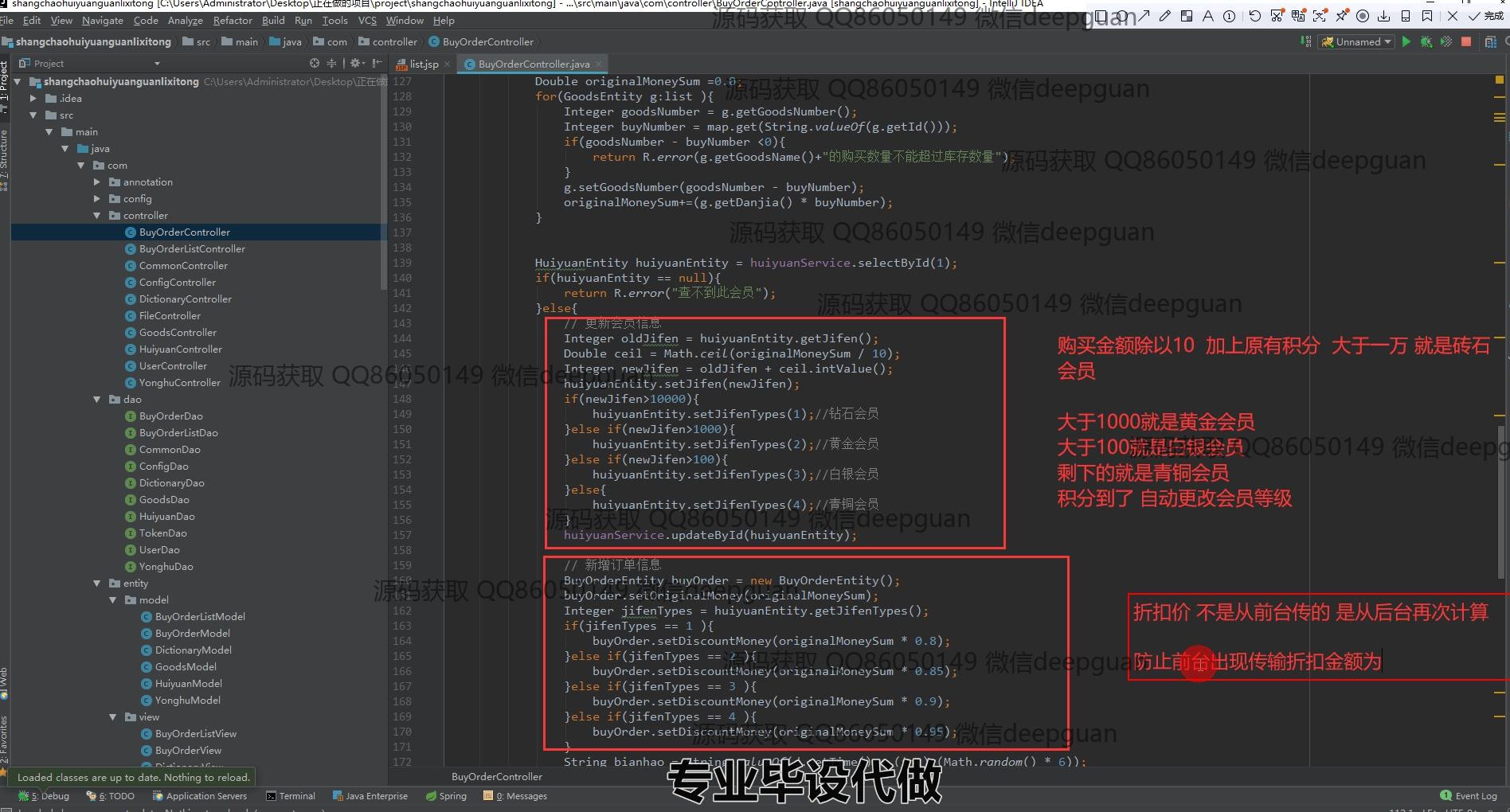The image size is (1510, 812).
Task: Open the Refactor menu
Action: tap(232, 21)
